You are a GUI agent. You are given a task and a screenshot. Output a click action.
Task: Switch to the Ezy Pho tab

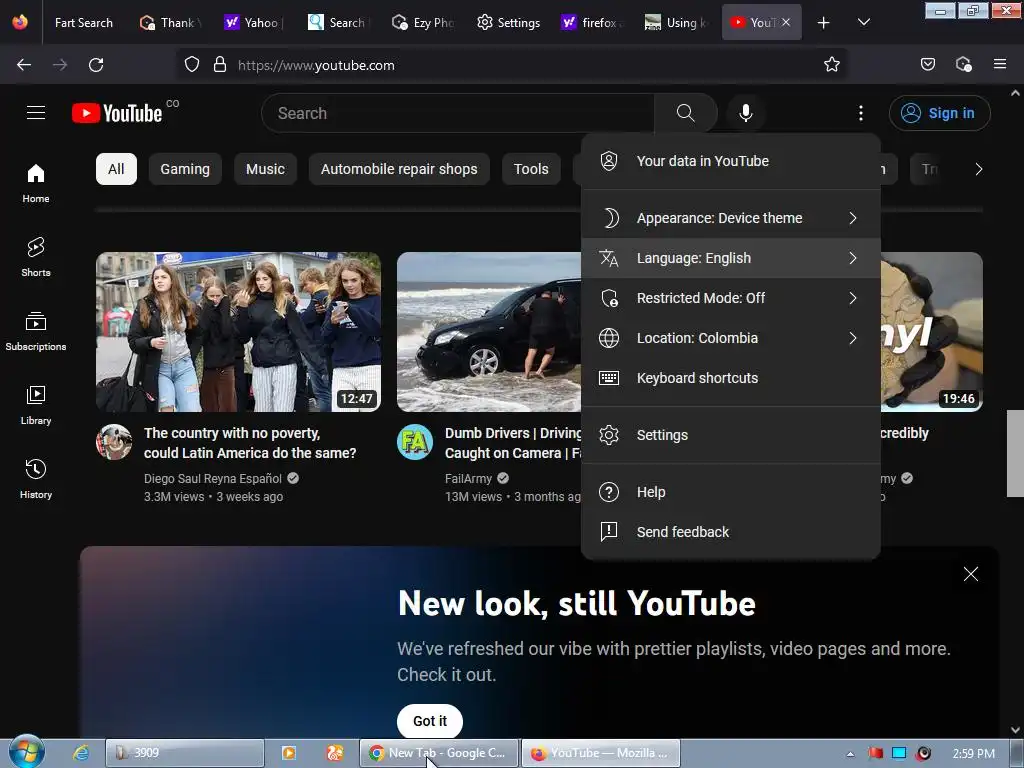click(423, 23)
